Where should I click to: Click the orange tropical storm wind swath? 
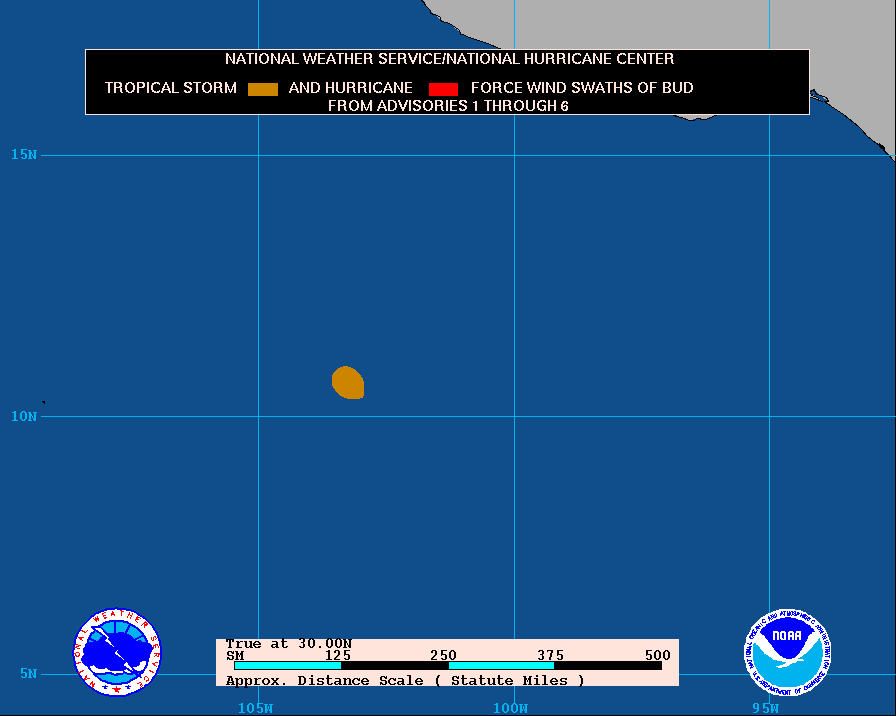pyautogui.click(x=348, y=382)
